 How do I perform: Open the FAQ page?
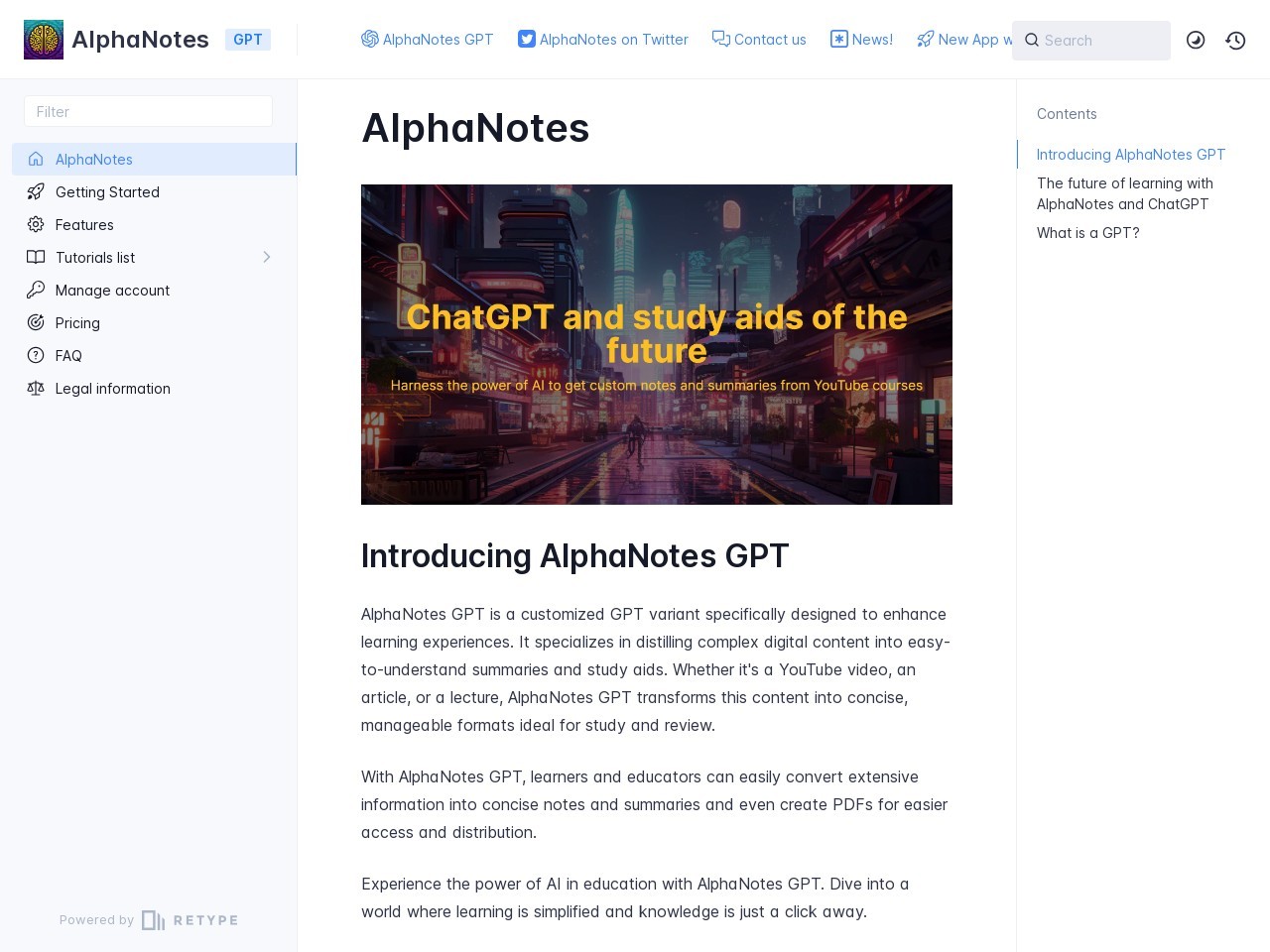154,355
